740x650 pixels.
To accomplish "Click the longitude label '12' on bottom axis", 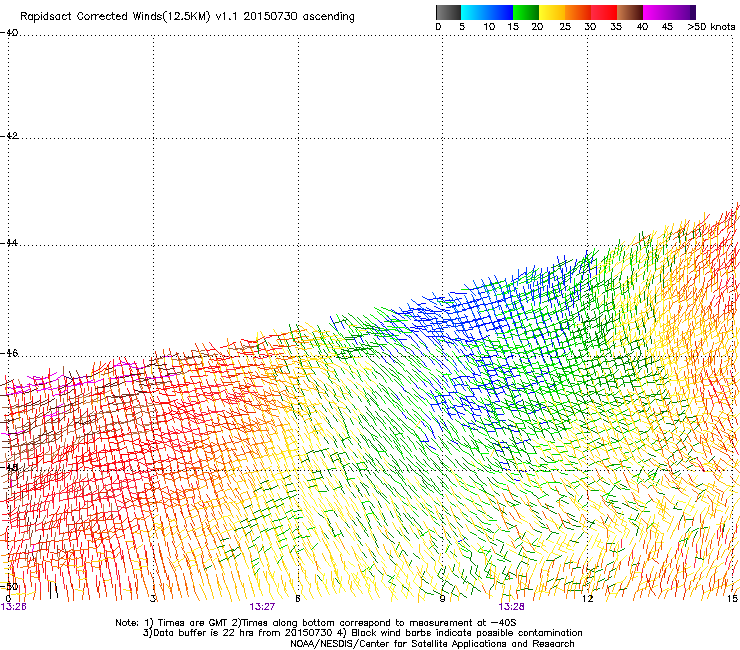I will coord(587,599).
